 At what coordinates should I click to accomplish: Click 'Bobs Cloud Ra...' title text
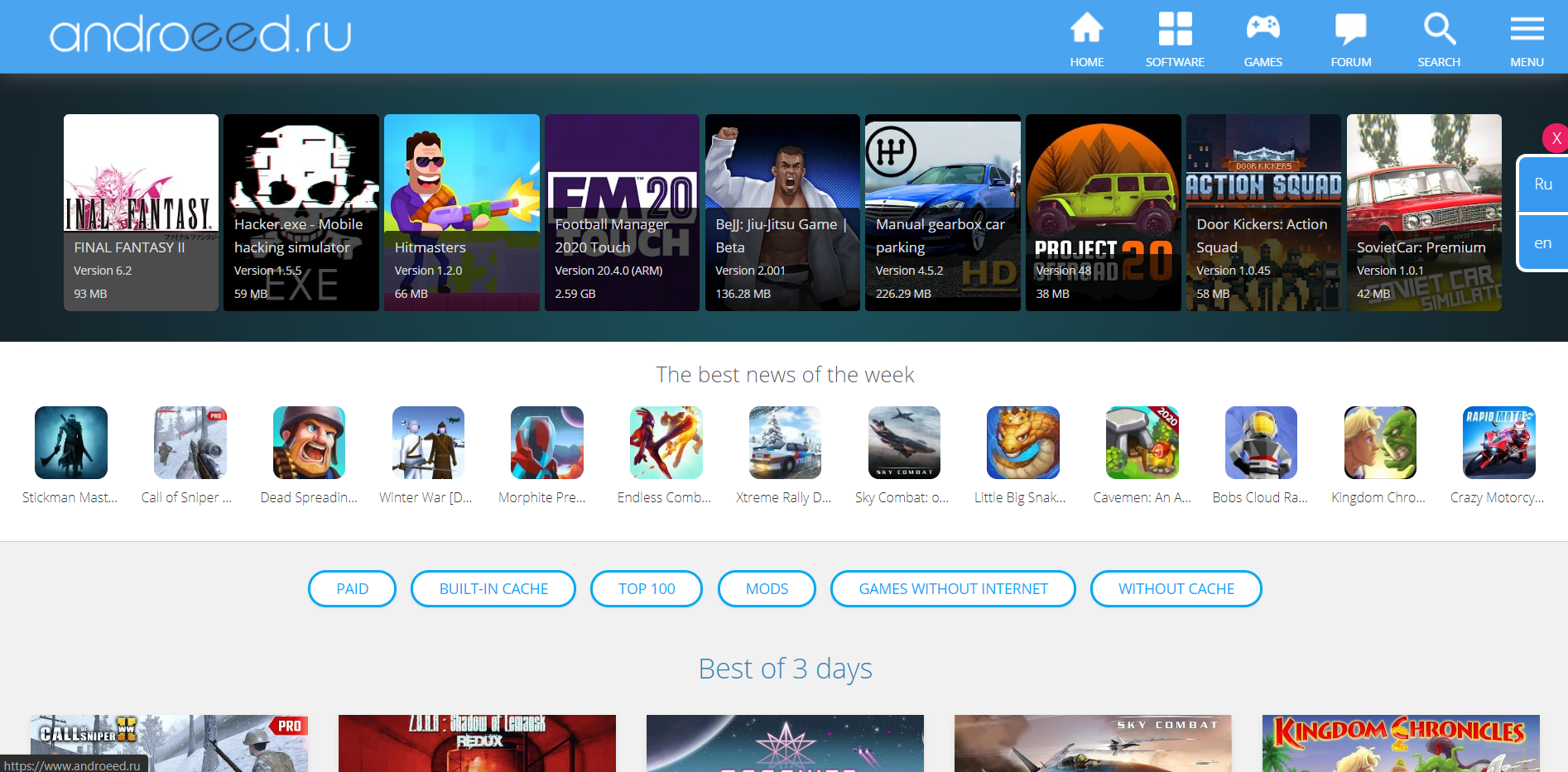[1260, 497]
